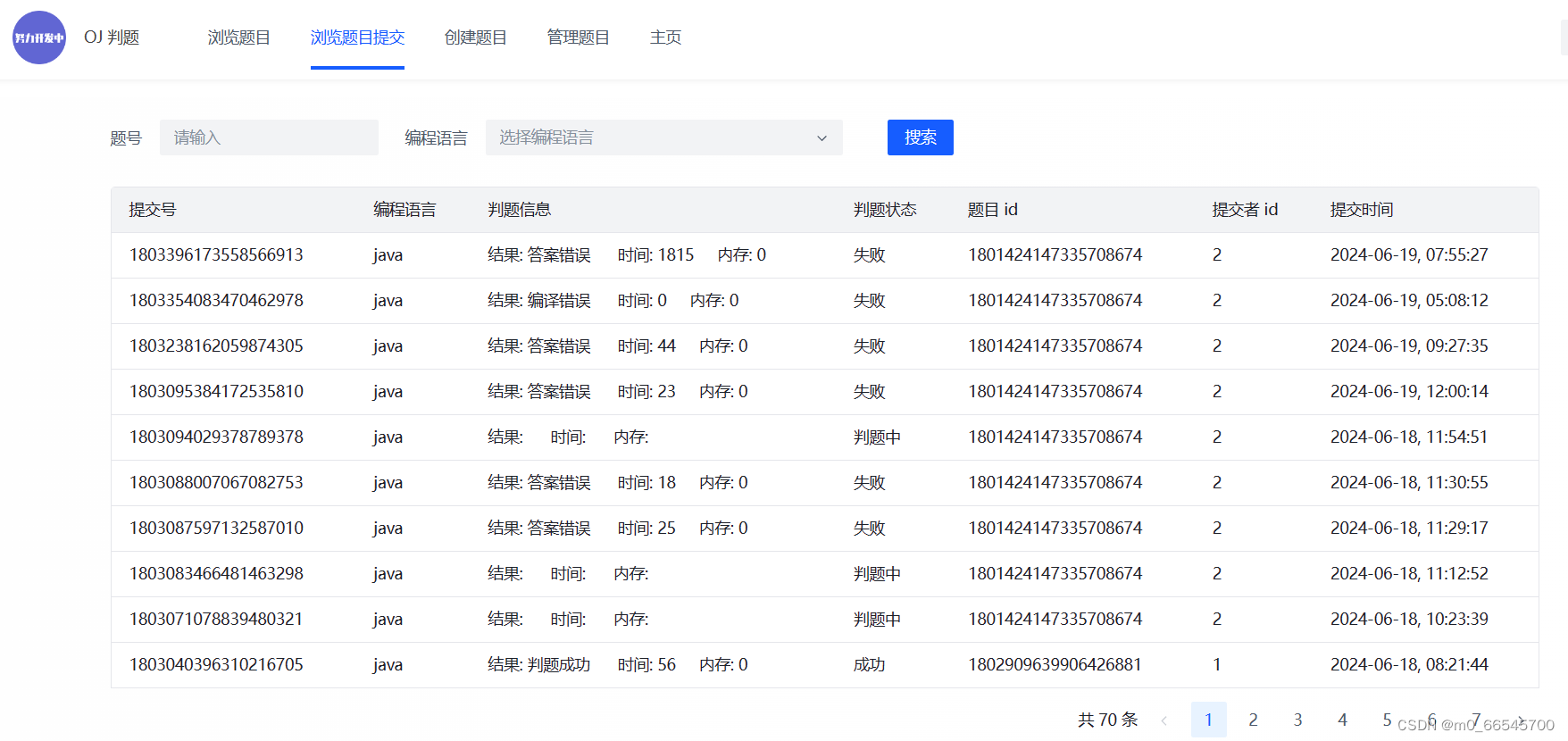Click the 结果: 判题成功 cell
1568x741 pixels.
click(x=539, y=665)
